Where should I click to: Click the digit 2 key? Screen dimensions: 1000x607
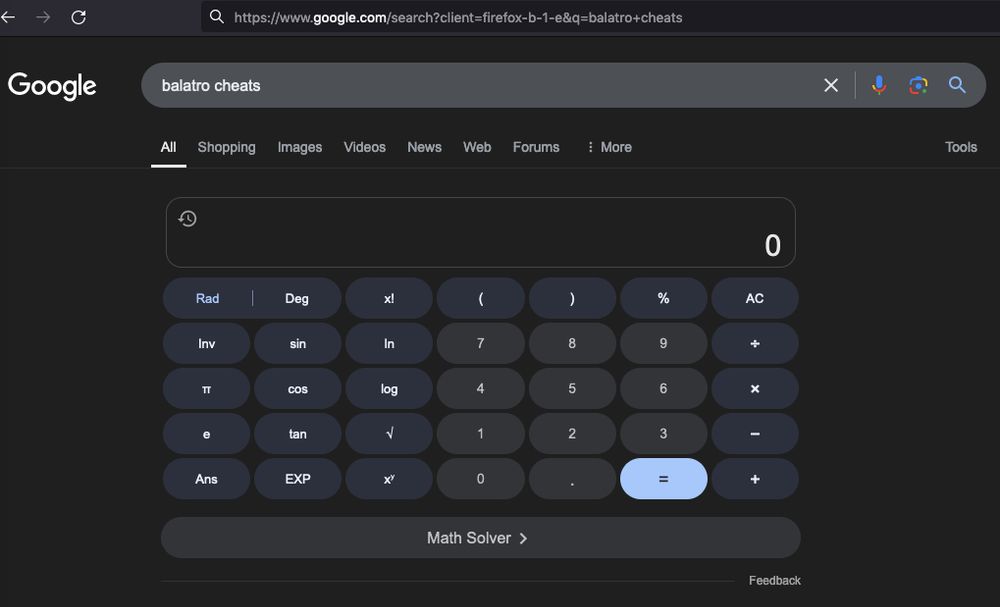pyautogui.click(x=572, y=434)
